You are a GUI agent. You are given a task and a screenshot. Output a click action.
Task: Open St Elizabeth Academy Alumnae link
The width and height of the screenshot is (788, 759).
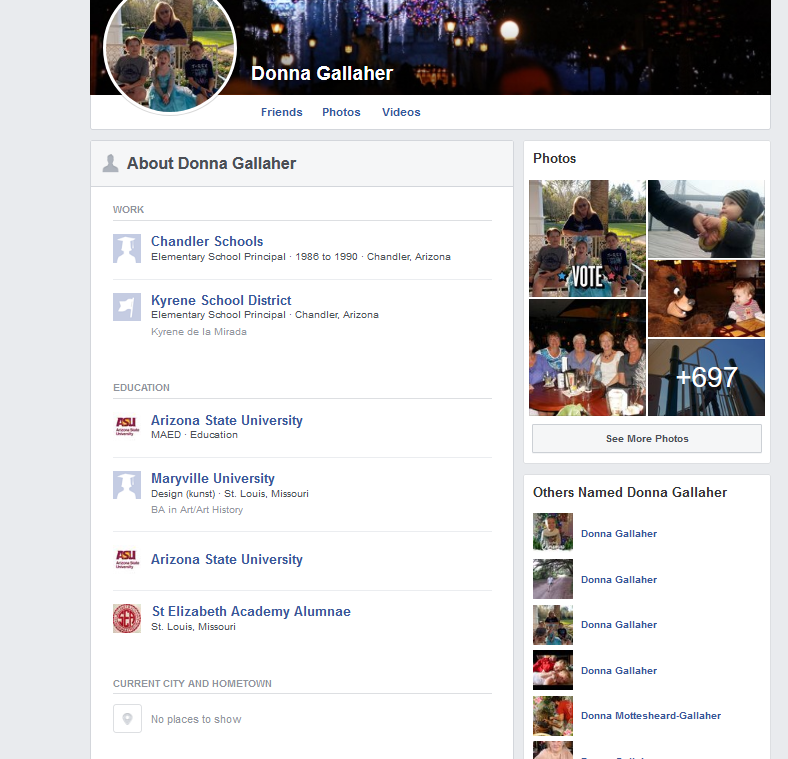(251, 611)
